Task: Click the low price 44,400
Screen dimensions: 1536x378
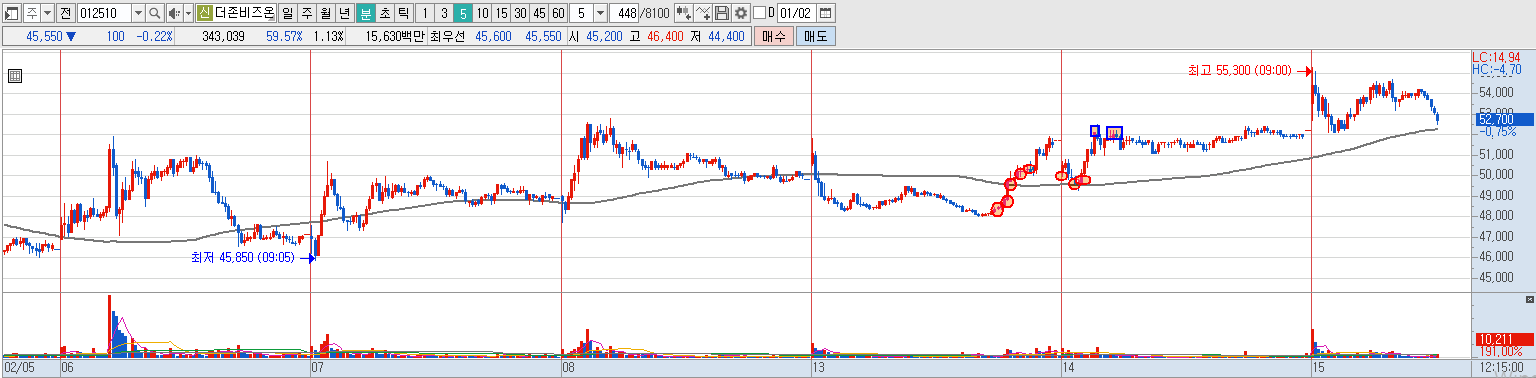Action: pos(726,36)
